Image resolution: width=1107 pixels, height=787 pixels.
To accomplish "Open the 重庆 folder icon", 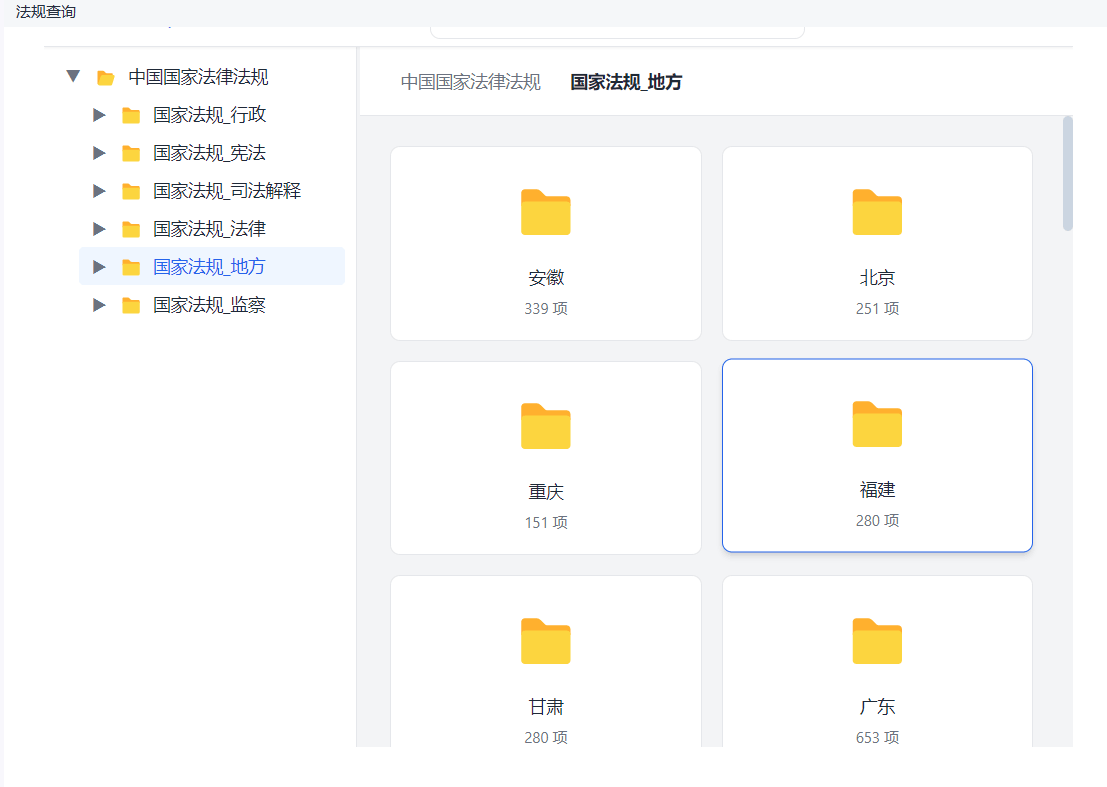I will pos(545,426).
